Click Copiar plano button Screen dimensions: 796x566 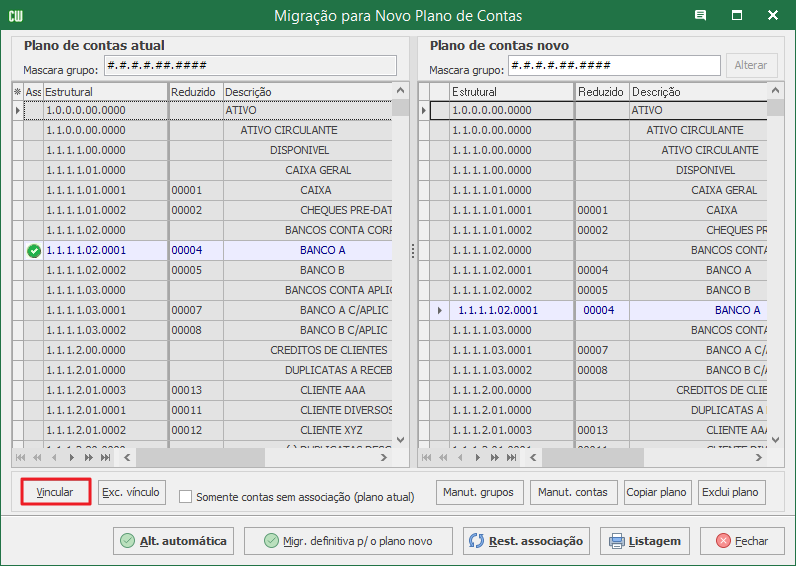point(657,492)
